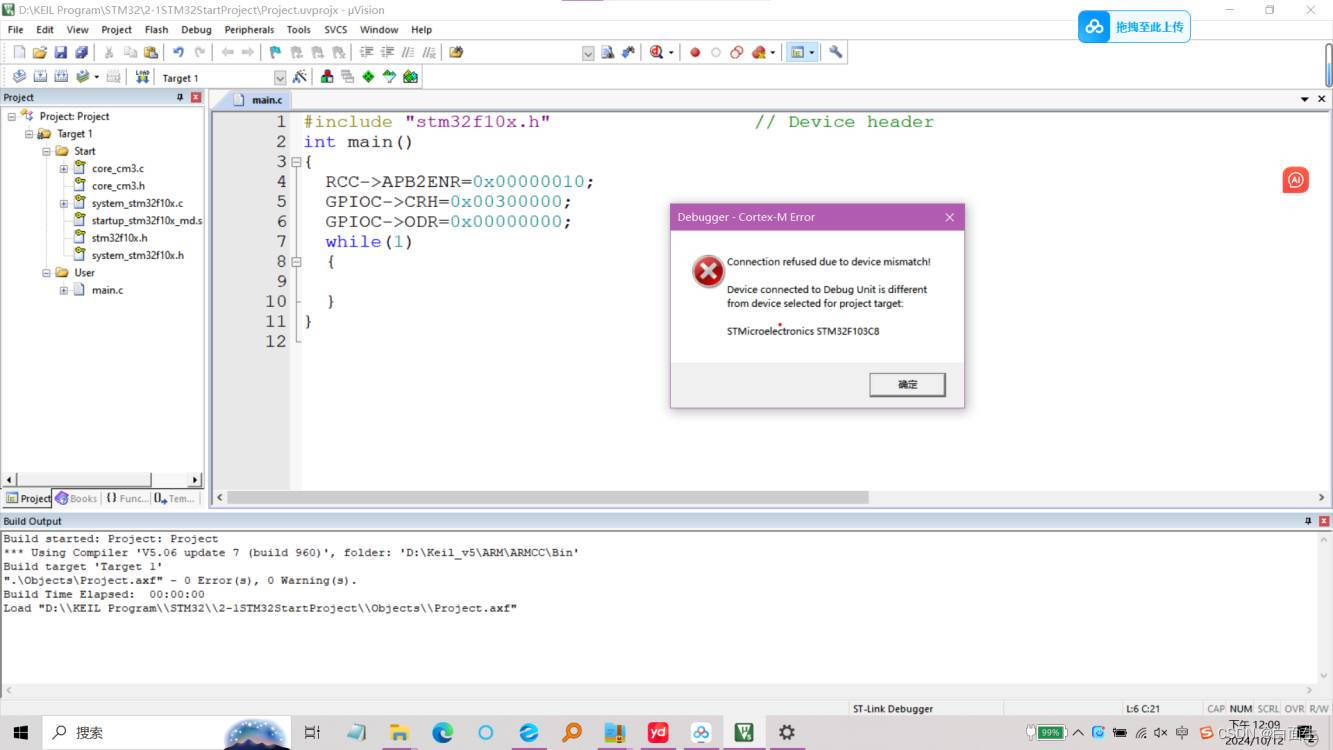
Task: Open the Settings gear in taskbar
Action: click(787, 733)
